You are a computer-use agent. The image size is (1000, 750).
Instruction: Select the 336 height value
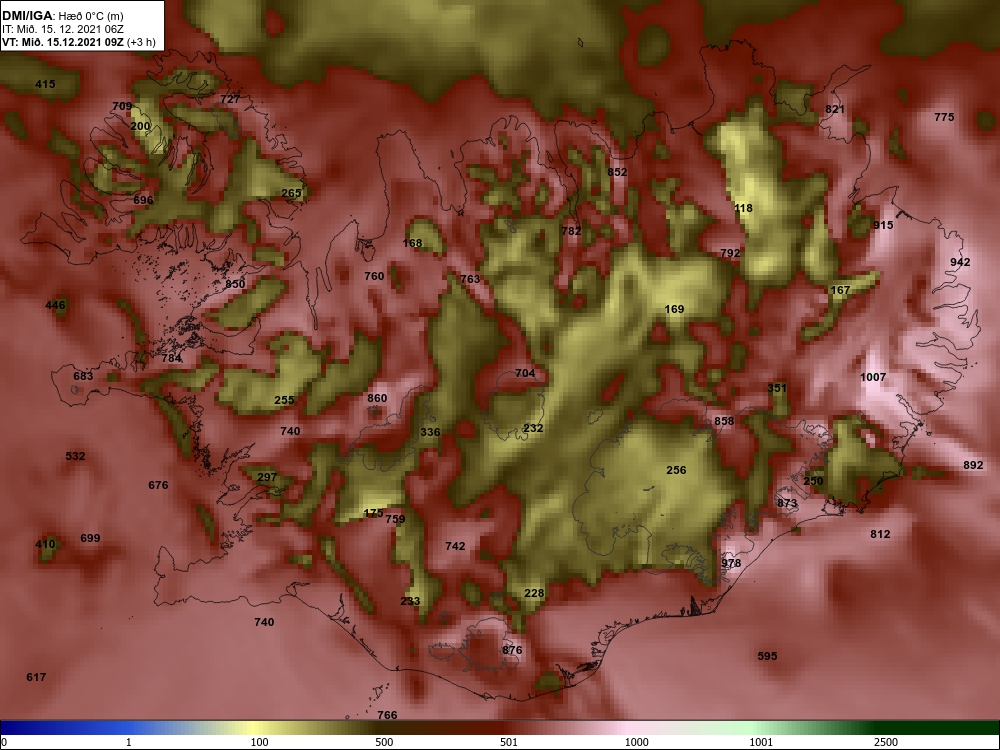point(430,432)
